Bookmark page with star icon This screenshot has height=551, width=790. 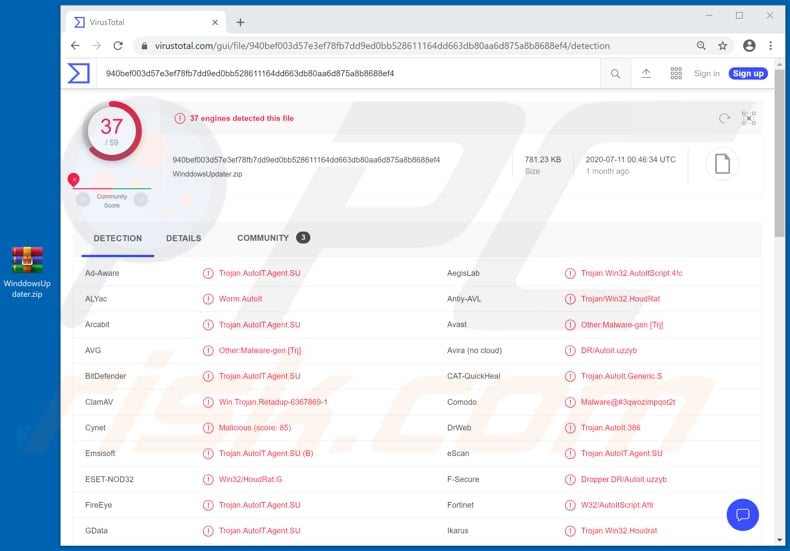pos(722,46)
